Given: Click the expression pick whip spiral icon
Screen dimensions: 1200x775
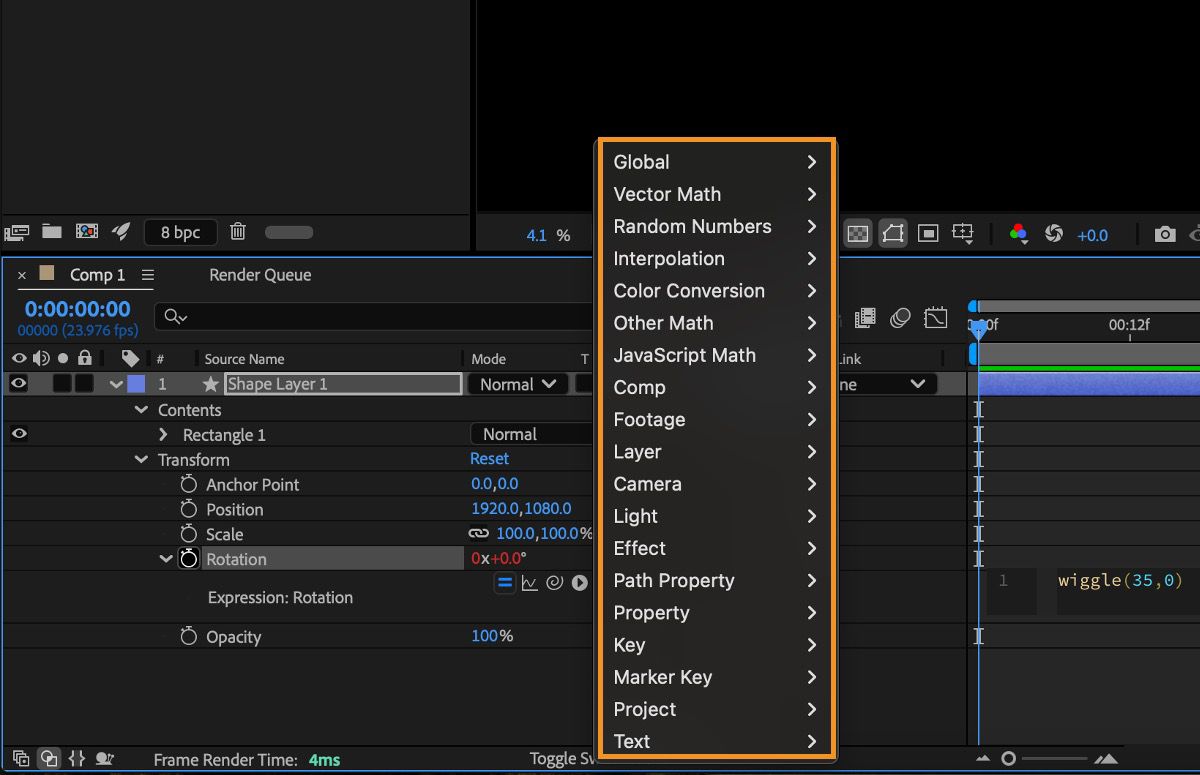Looking at the screenshot, I should 555,583.
